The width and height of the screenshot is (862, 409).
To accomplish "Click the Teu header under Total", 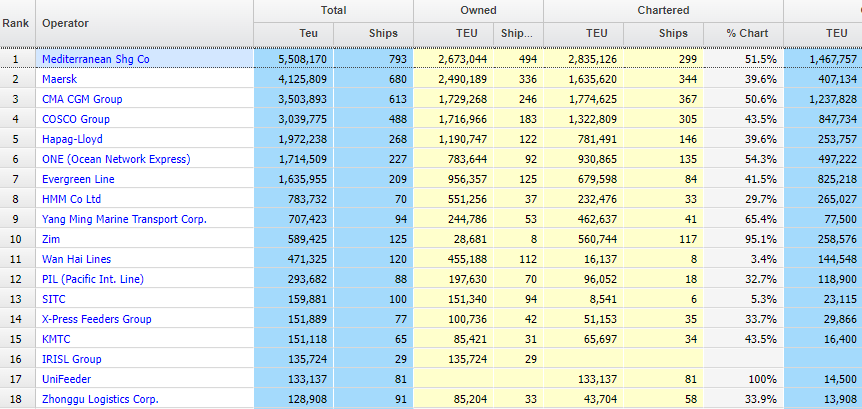I will 293,34.
